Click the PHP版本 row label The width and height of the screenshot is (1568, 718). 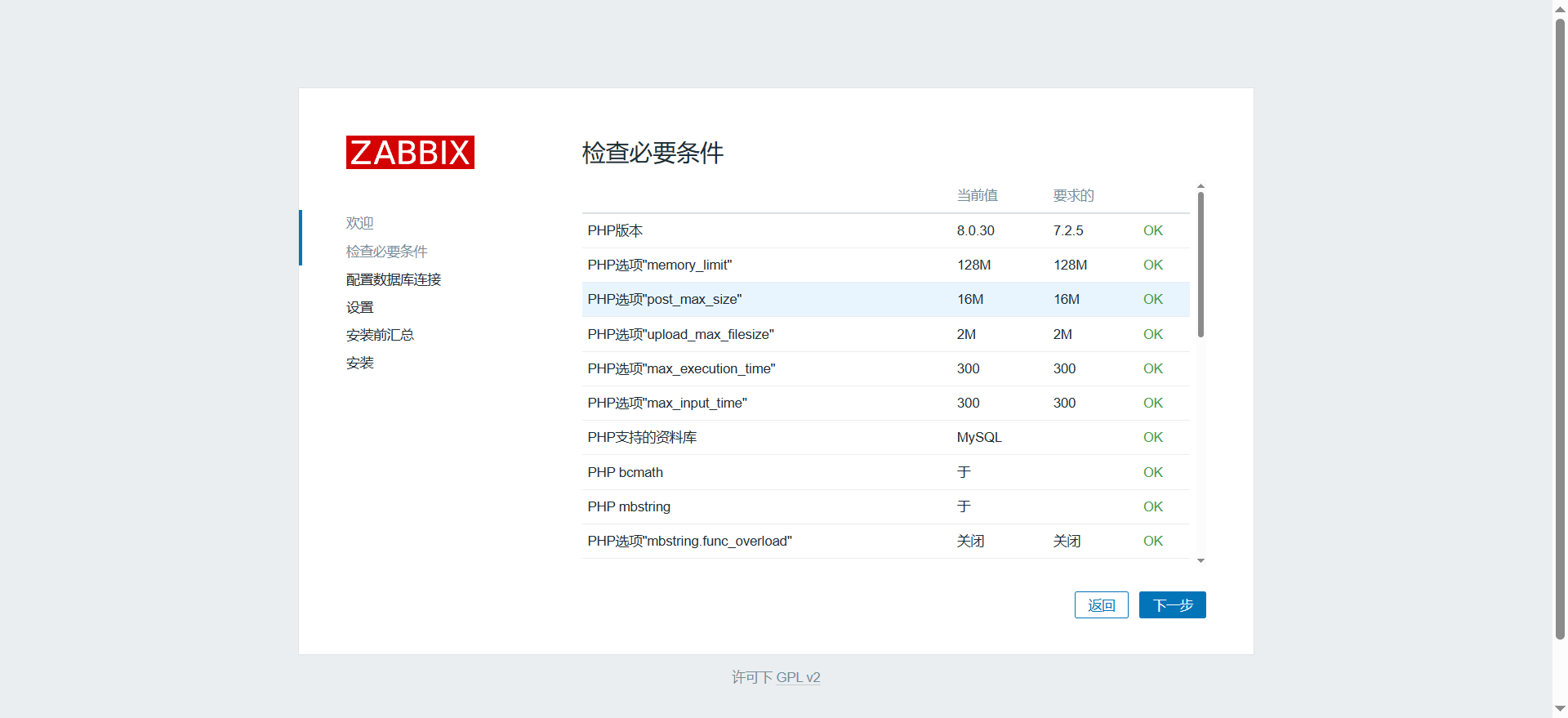615,231
